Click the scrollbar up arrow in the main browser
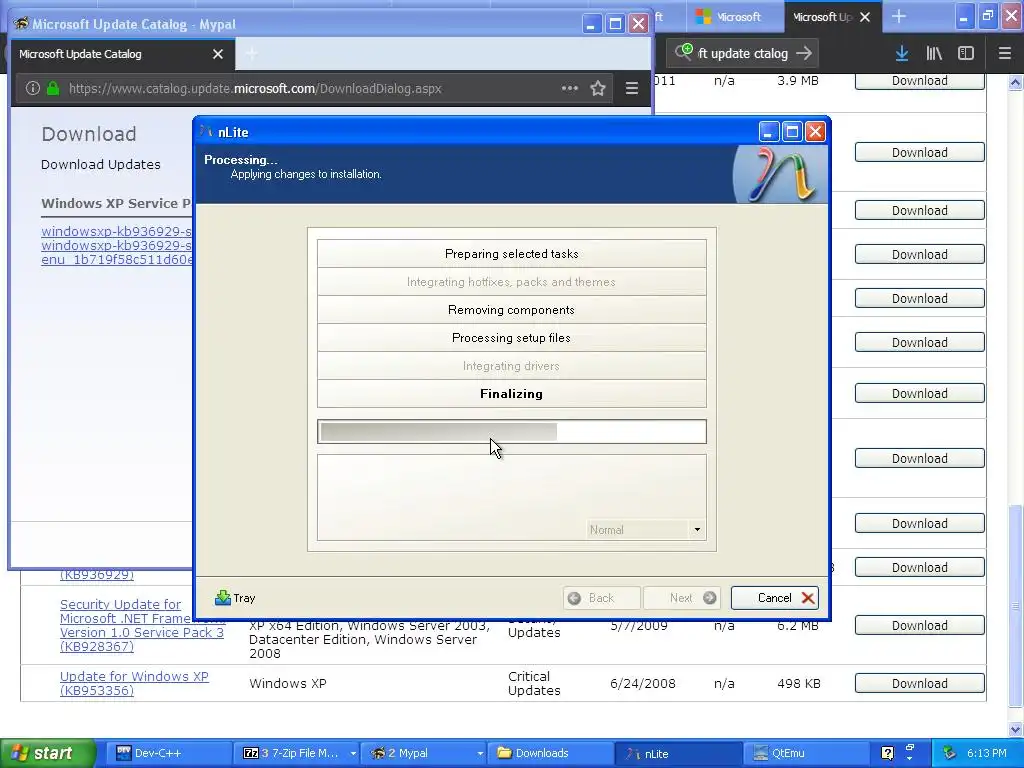1024x768 pixels. point(1016,82)
